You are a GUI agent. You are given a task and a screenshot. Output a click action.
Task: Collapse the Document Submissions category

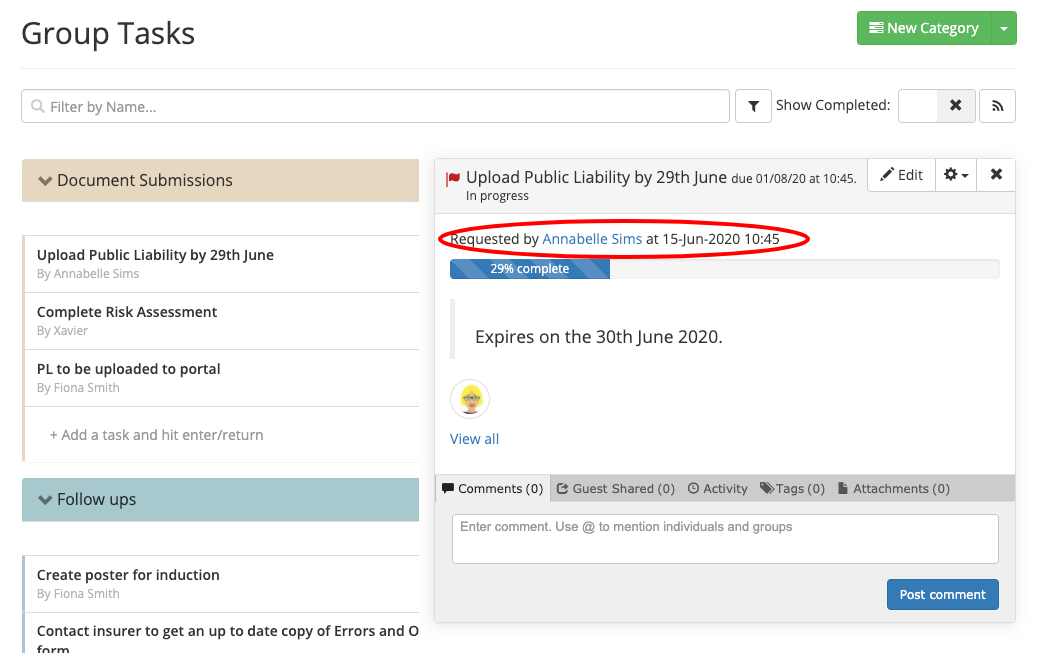[221, 180]
